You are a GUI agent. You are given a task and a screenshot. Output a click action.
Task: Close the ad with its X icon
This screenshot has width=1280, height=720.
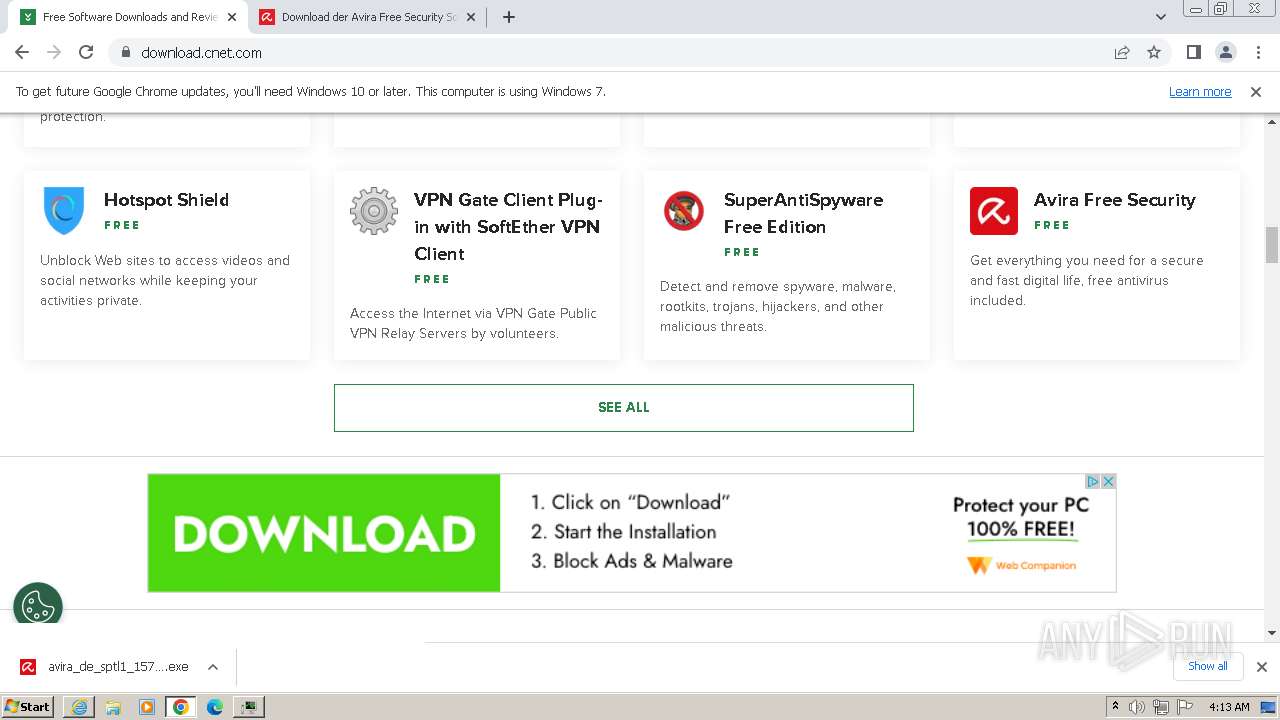pyautogui.click(x=1108, y=481)
